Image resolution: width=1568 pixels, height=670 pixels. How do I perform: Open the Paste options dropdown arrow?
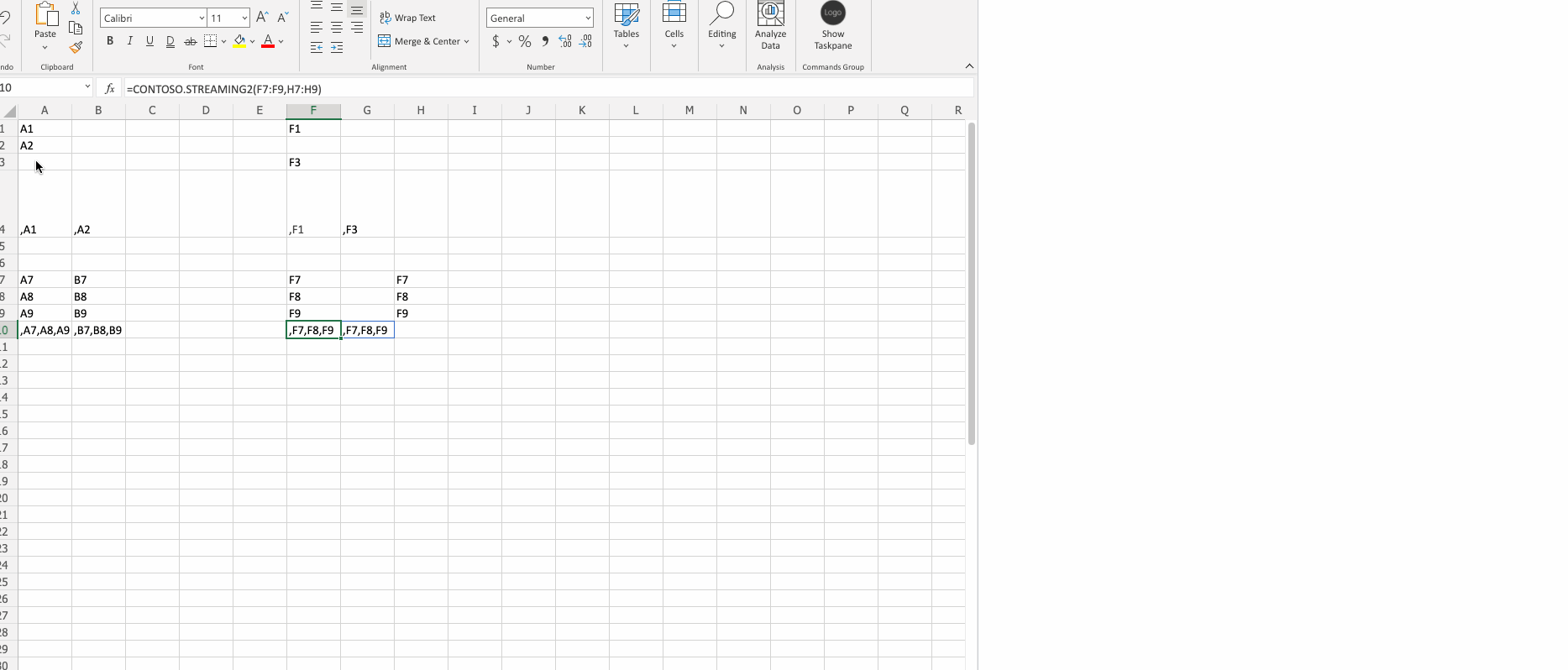coord(45,48)
